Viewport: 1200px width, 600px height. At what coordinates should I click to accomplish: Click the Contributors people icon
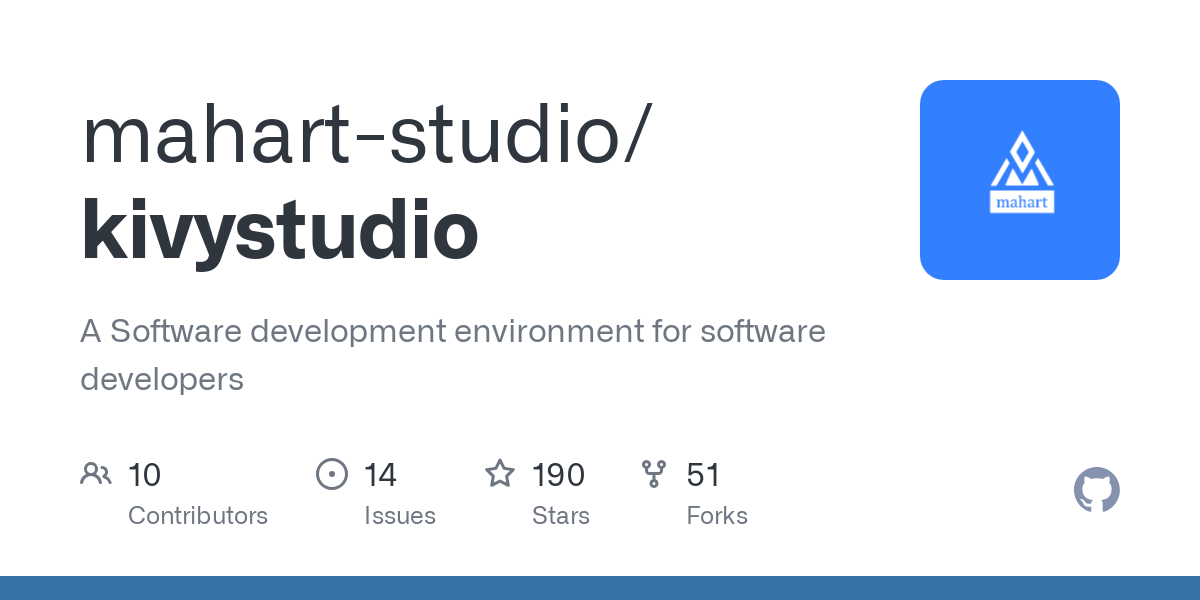click(x=96, y=473)
